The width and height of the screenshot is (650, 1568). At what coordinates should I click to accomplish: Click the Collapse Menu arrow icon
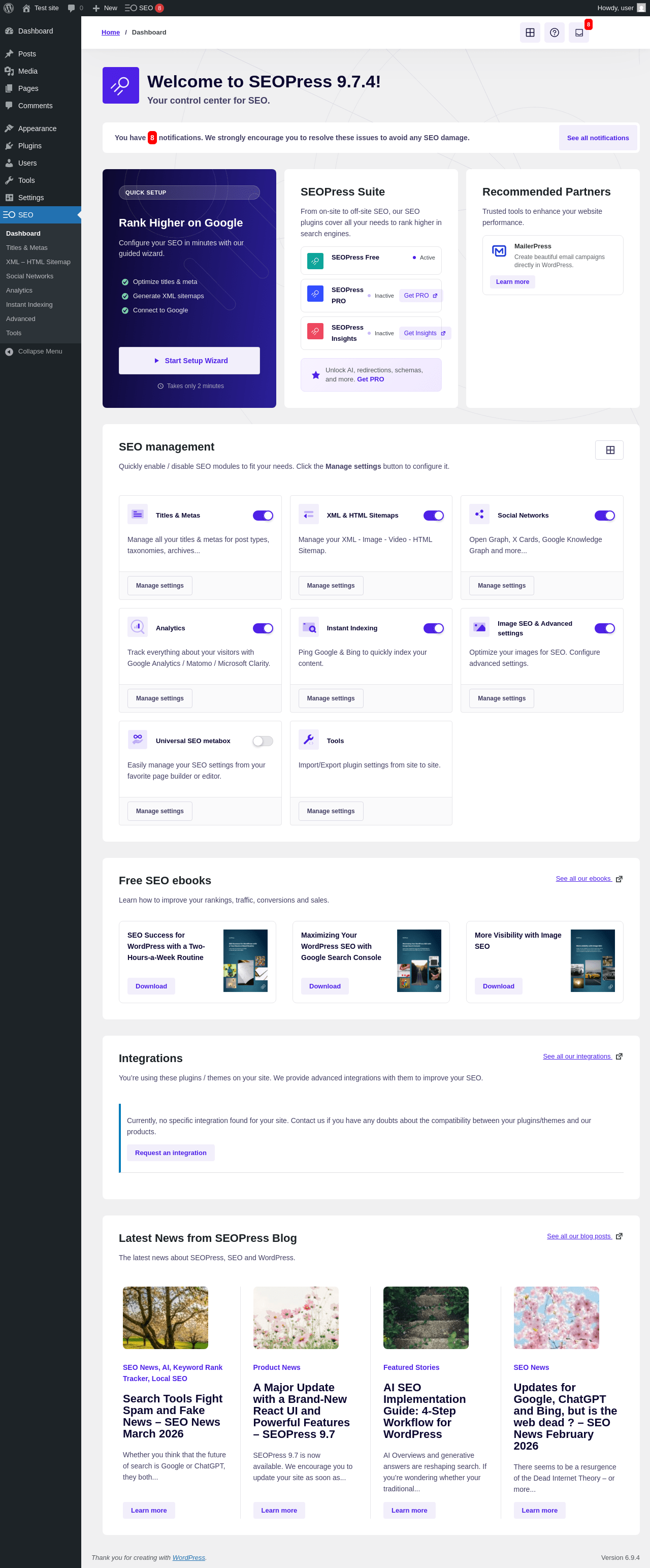[9, 352]
